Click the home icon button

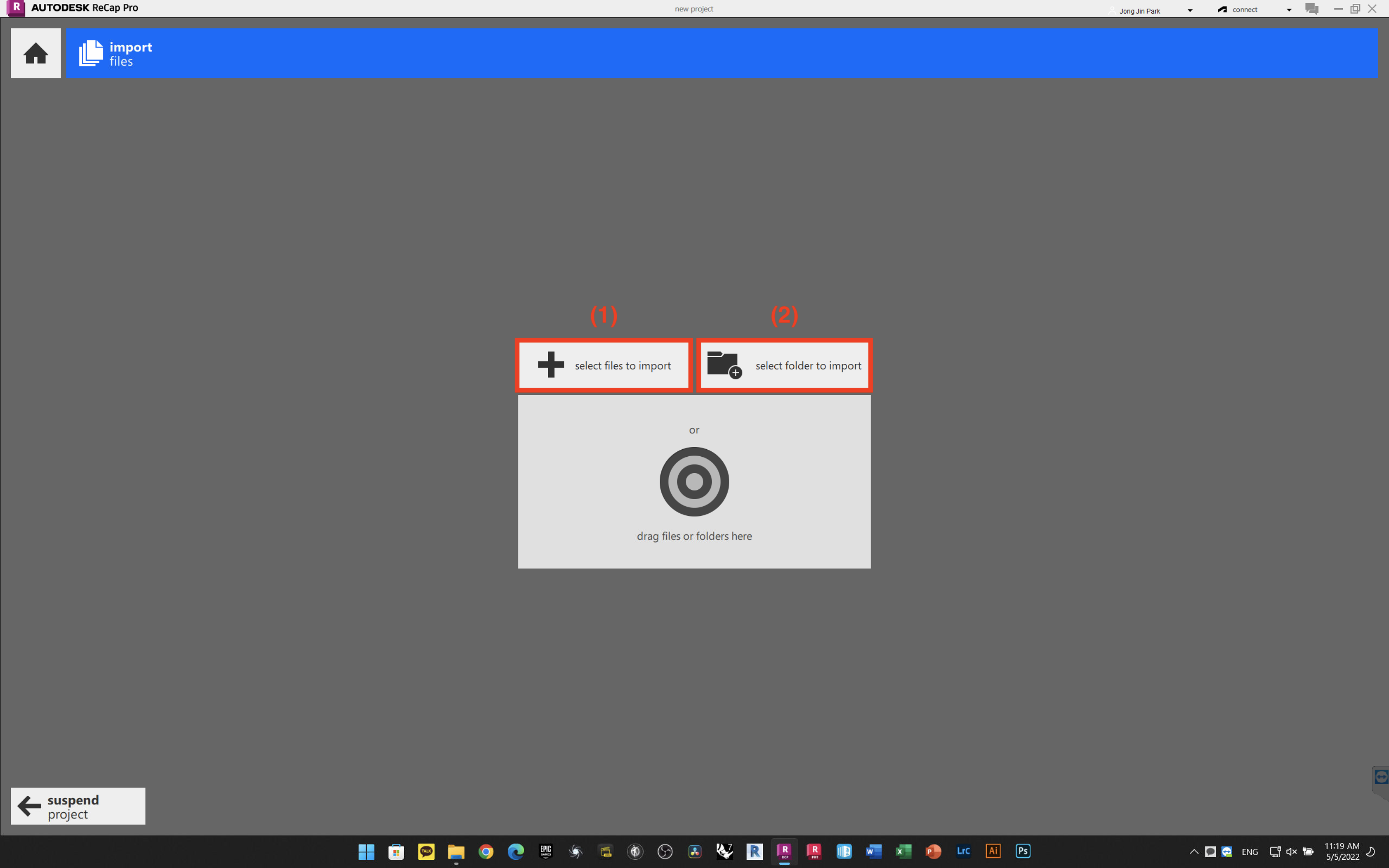36,53
